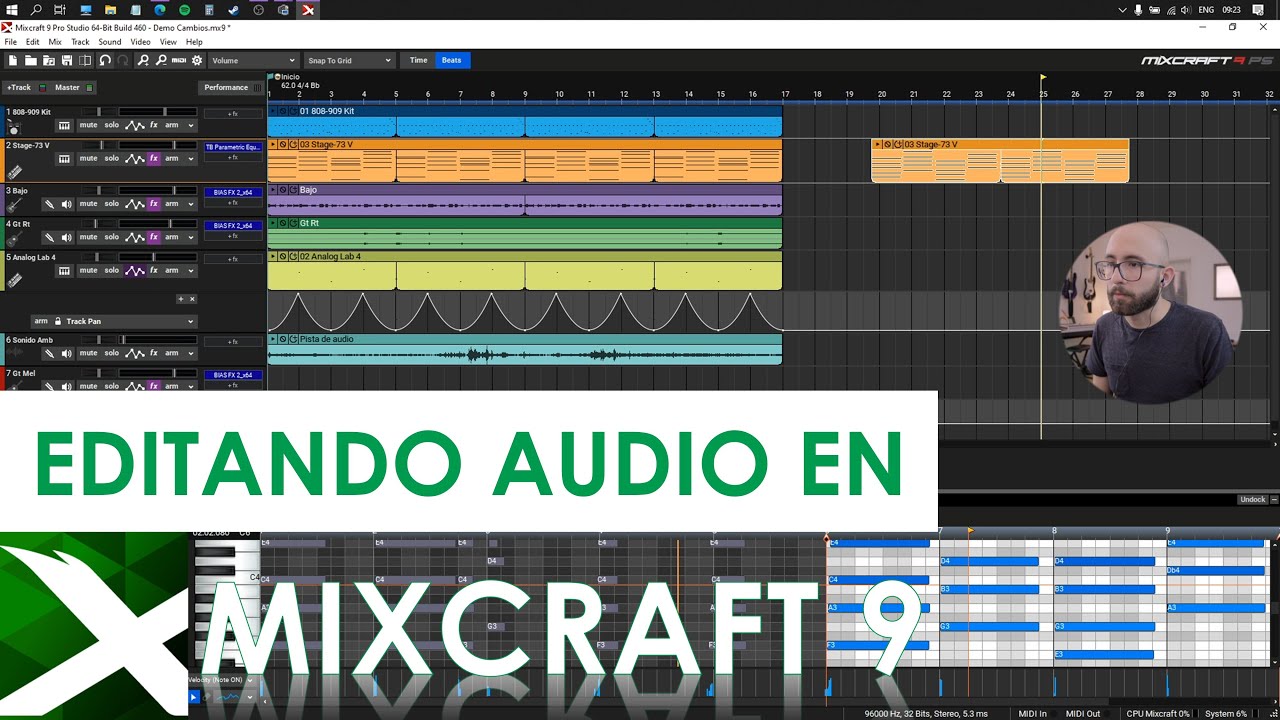This screenshot has width=1280, height=720.
Task: Mute the Bajo track
Action: point(89,204)
